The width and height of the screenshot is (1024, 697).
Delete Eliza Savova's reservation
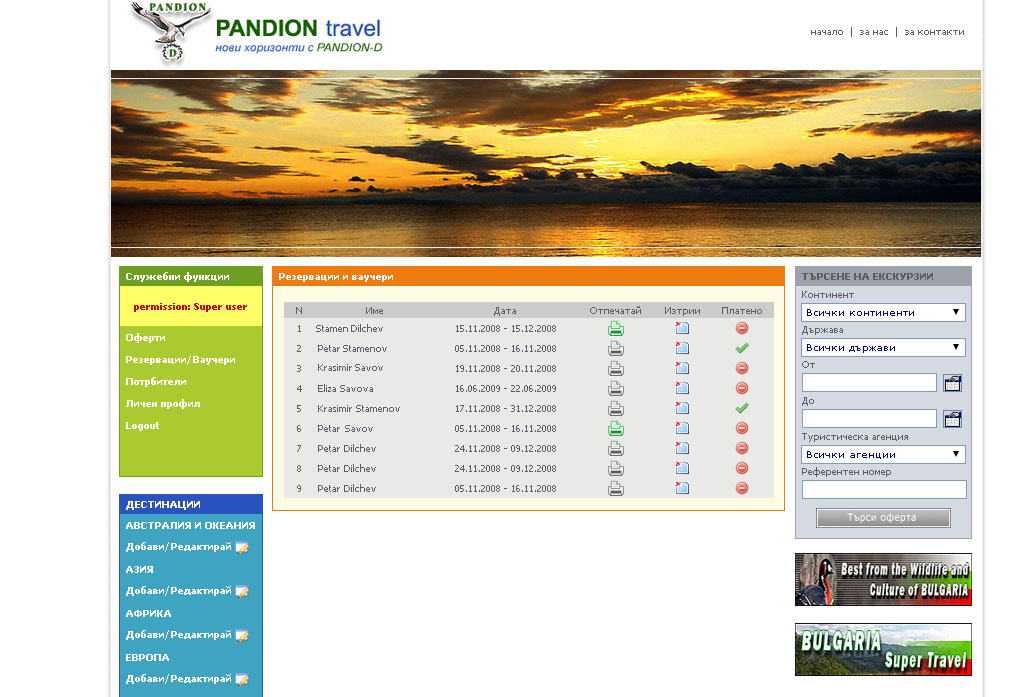pyautogui.click(x=682, y=389)
